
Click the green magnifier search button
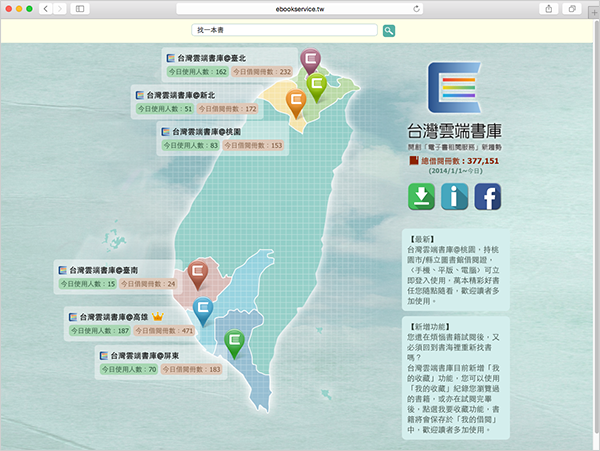[x=389, y=31]
